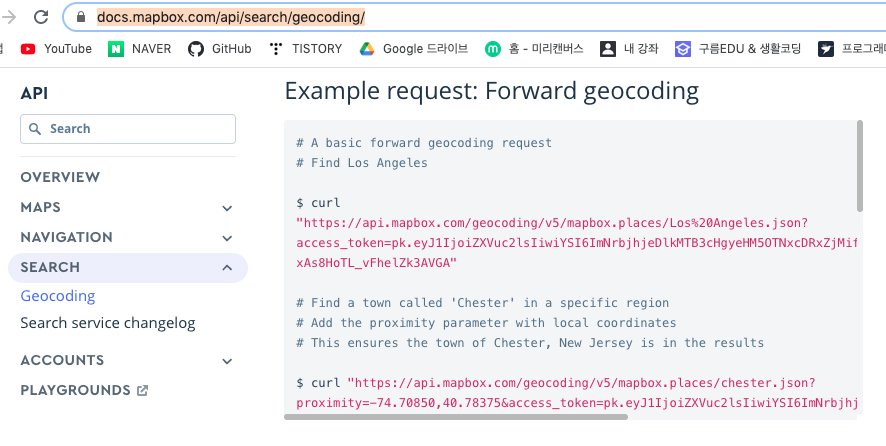Focus the API docs Search field

point(128,129)
